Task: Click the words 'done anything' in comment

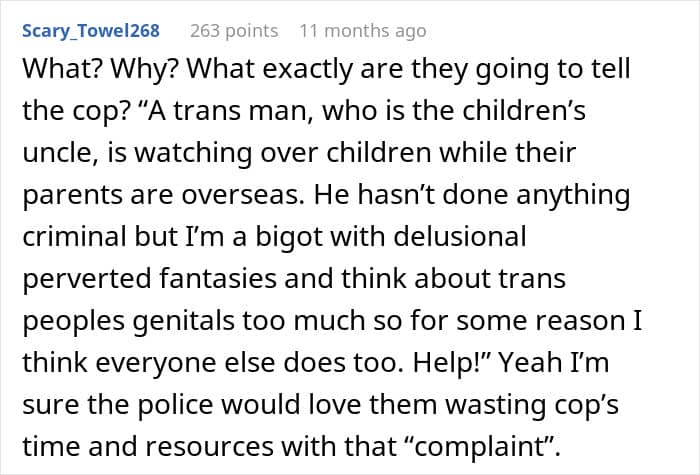Action: (536, 195)
